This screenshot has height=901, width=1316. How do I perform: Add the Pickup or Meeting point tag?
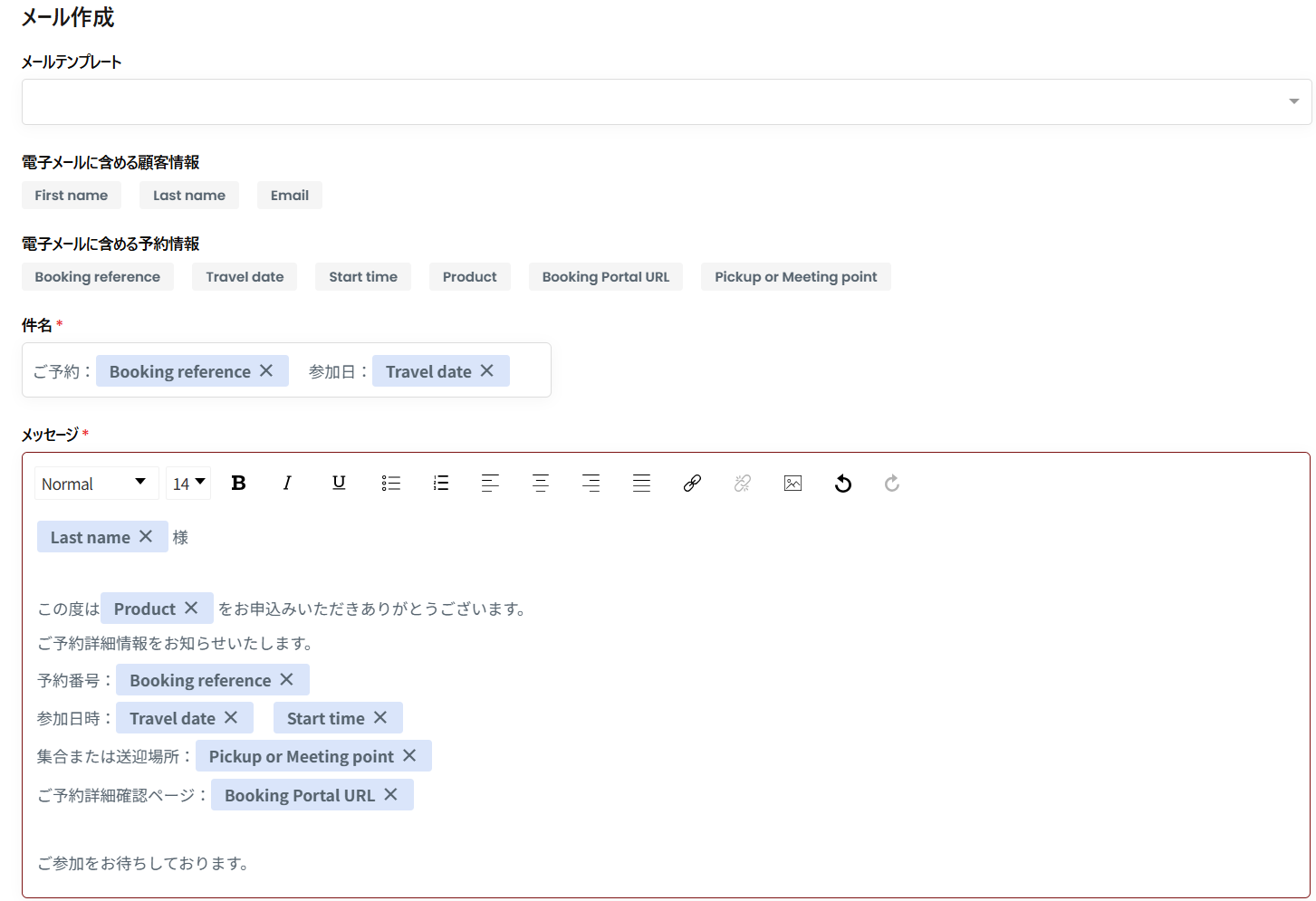795,277
